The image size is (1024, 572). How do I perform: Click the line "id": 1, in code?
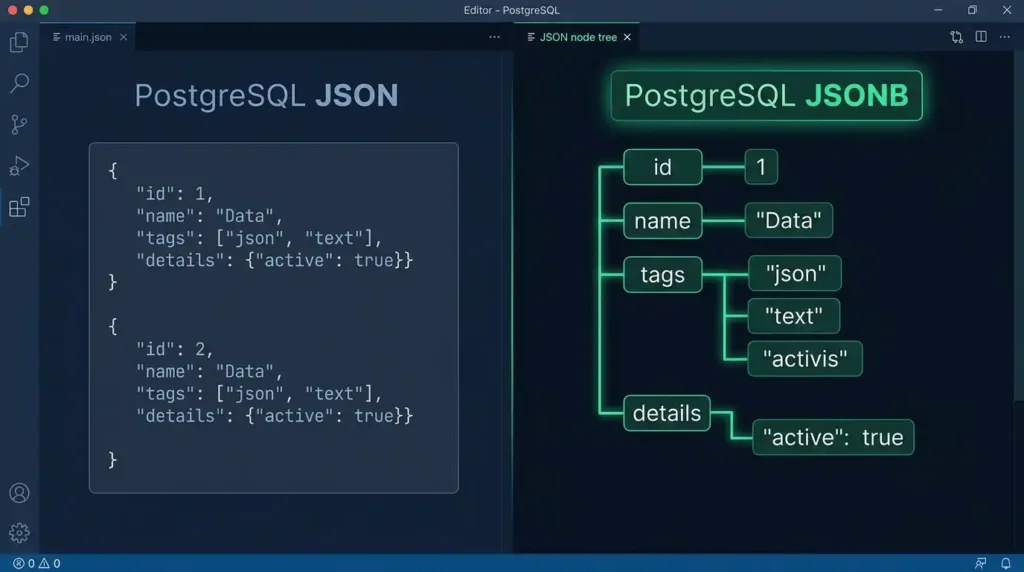point(174,194)
